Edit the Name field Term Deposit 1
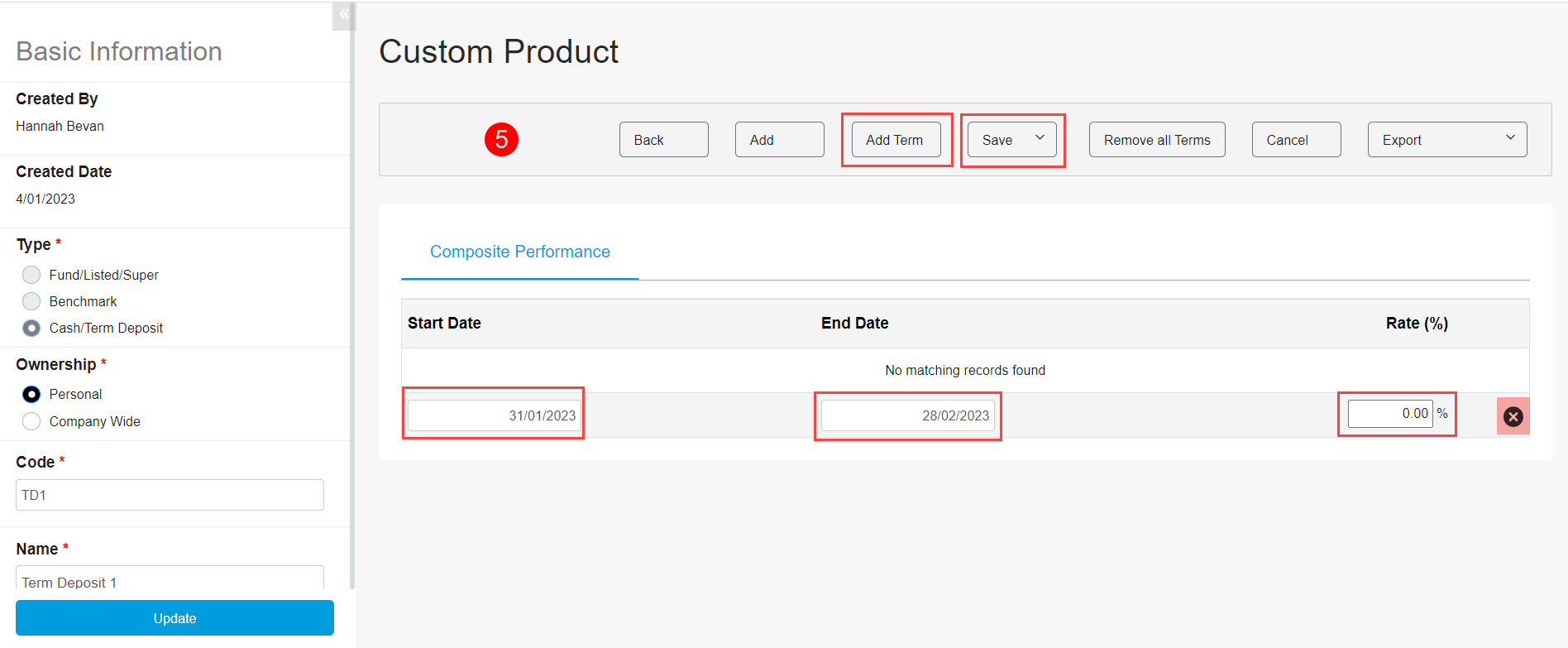The width and height of the screenshot is (1568, 648). [170, 578]
